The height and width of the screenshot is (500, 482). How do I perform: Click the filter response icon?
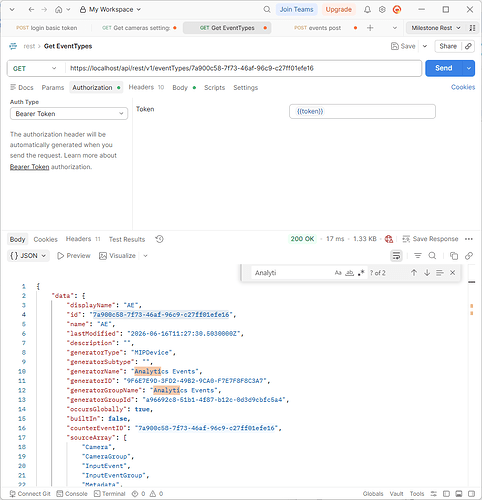(x=418, y=256)
